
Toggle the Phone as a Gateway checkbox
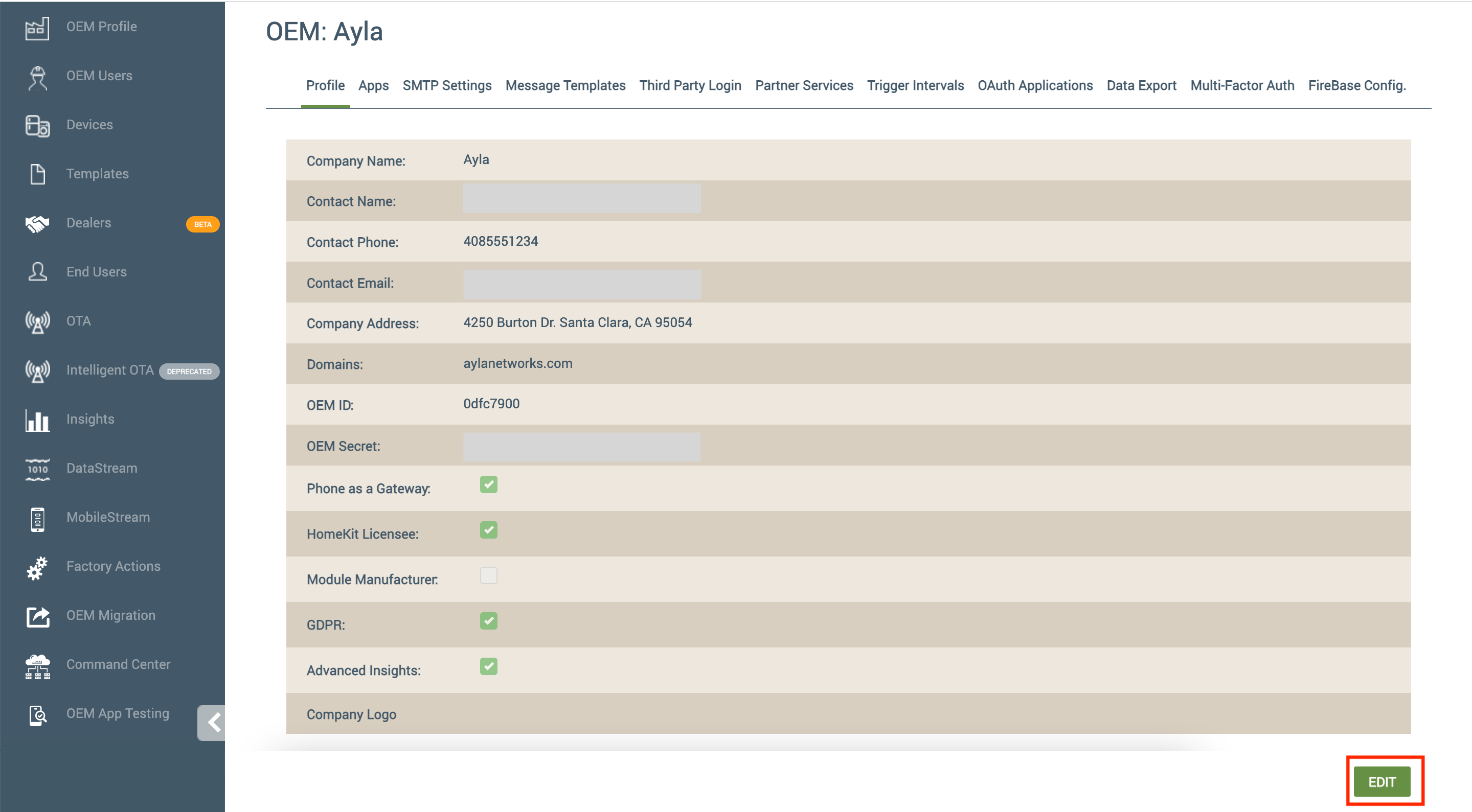(x=488, y=484)
